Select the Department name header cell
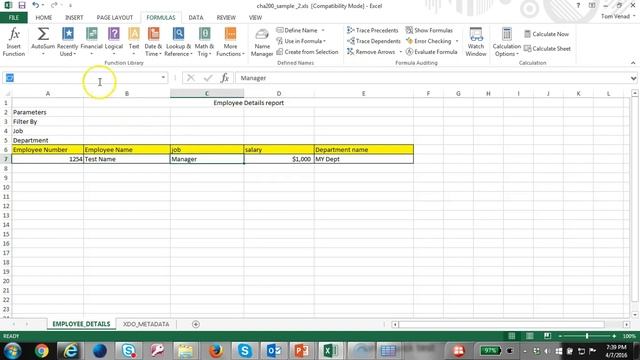This screenshot has width=640, height=360. point(364,150)
